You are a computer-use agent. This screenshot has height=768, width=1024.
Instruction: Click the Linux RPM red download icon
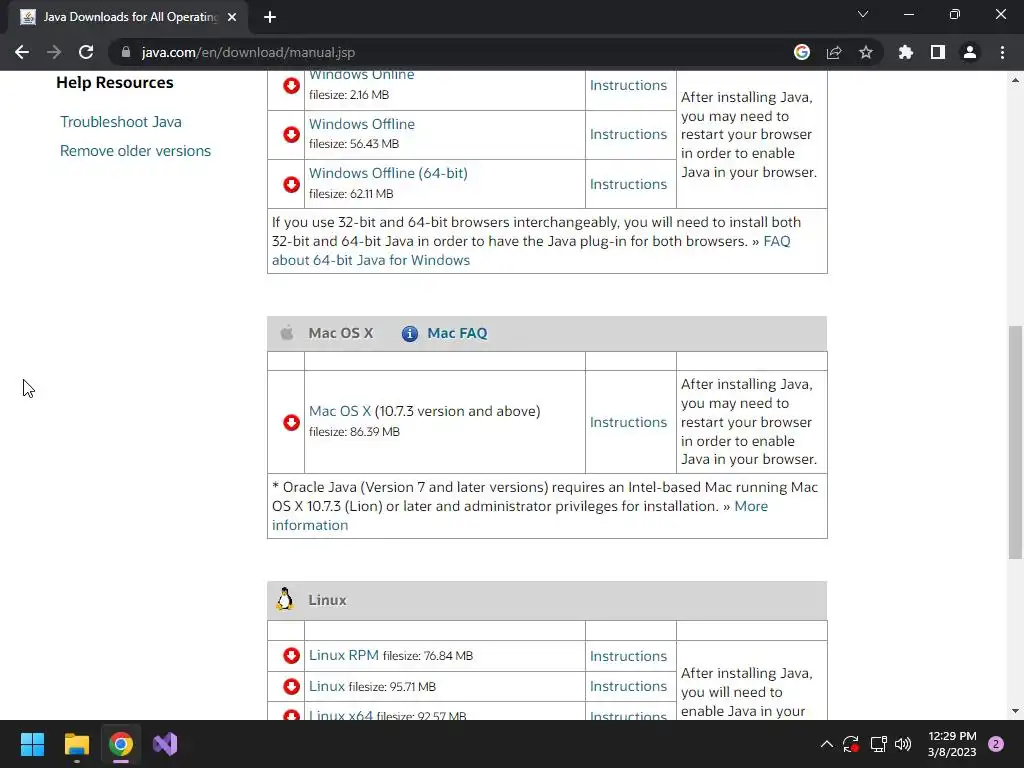(x=291, y=656)
